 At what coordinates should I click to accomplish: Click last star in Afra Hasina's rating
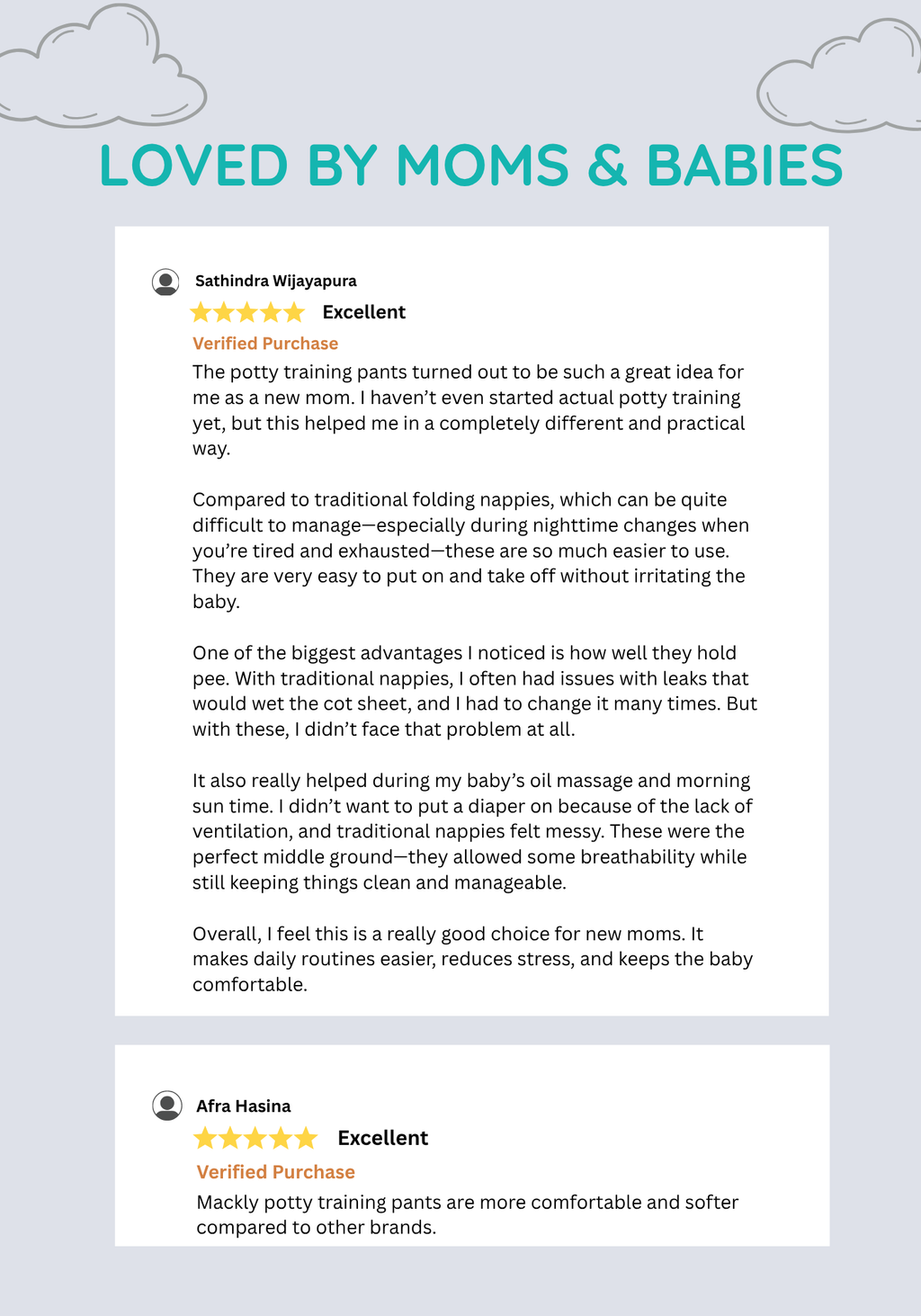pyautogui.click(x=307, y=1139)
